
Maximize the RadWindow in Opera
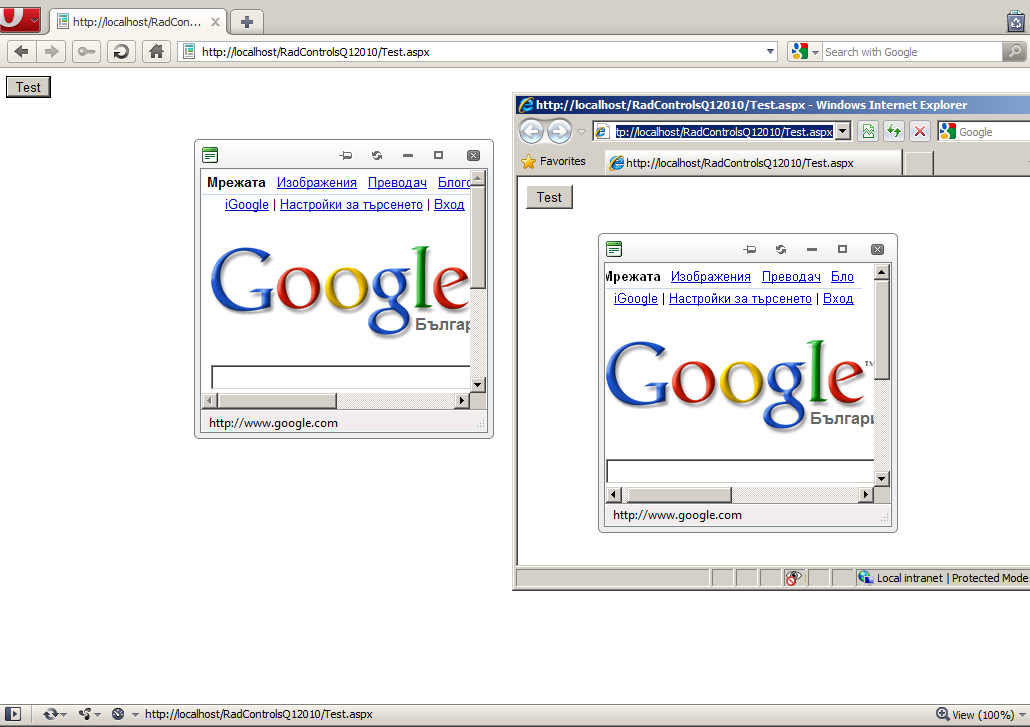[x=438, y=156]
